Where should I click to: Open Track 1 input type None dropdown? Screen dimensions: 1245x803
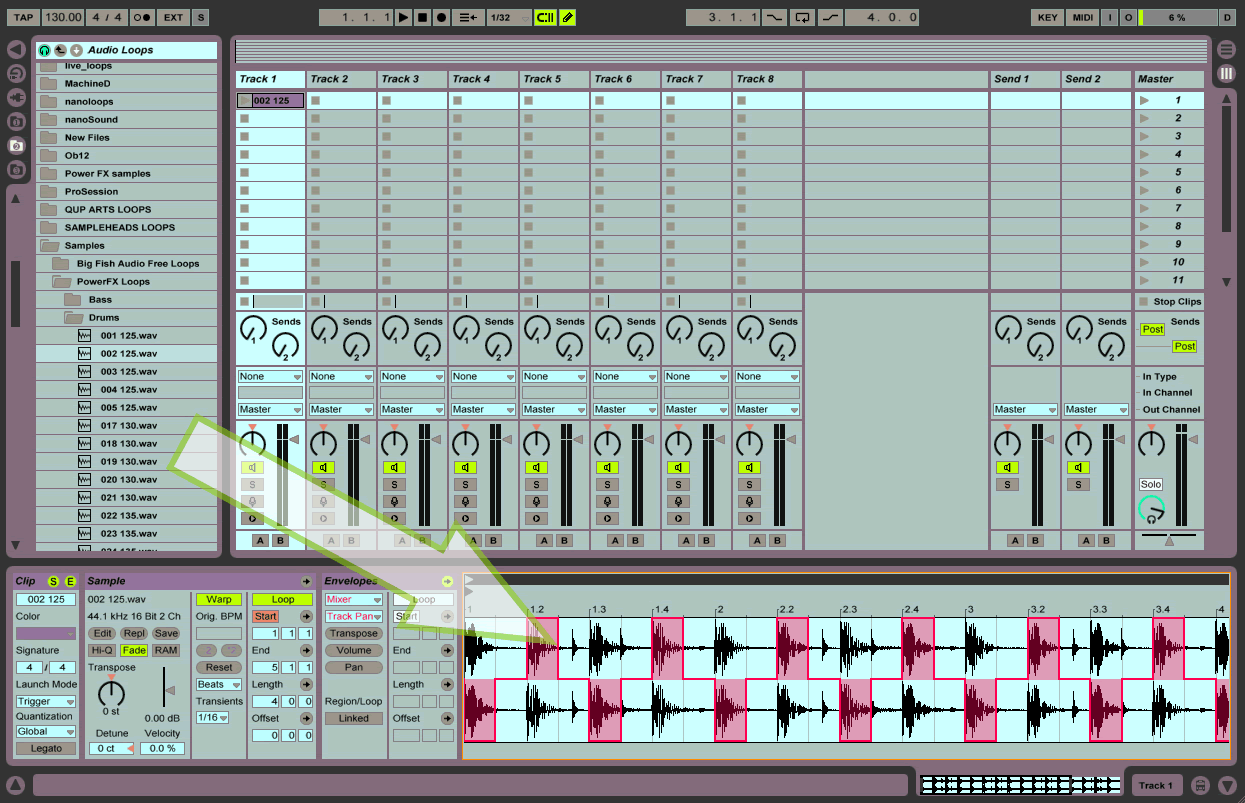click(x=270, y=376)
